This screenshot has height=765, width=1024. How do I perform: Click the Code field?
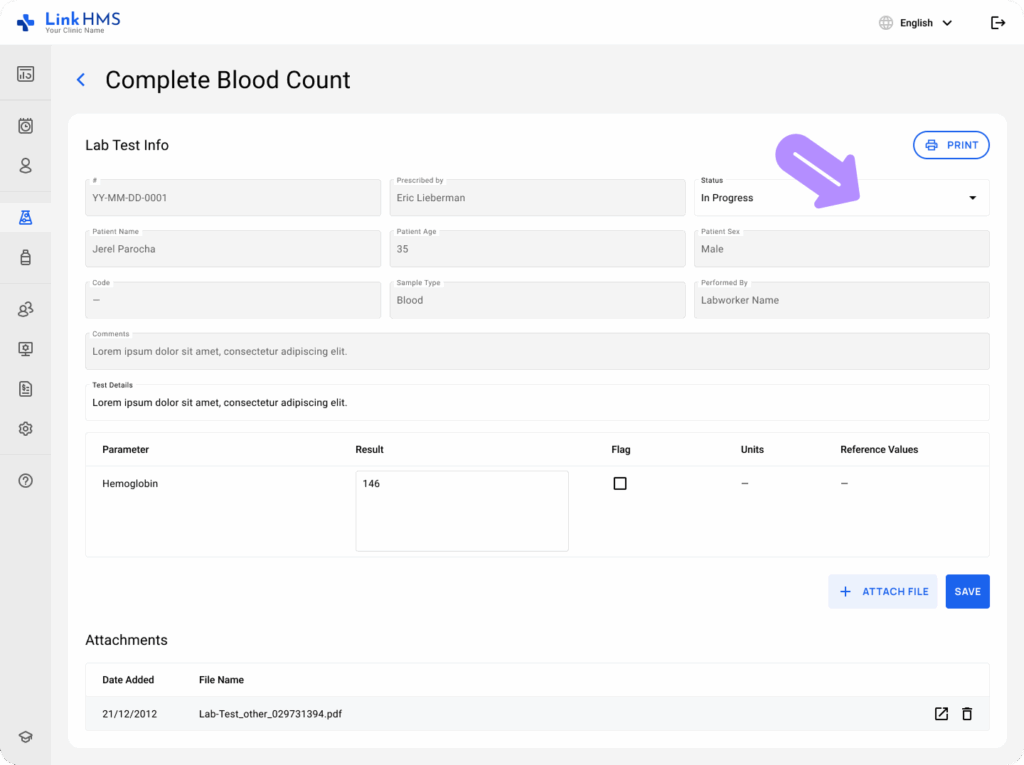[x=232, y=300]
